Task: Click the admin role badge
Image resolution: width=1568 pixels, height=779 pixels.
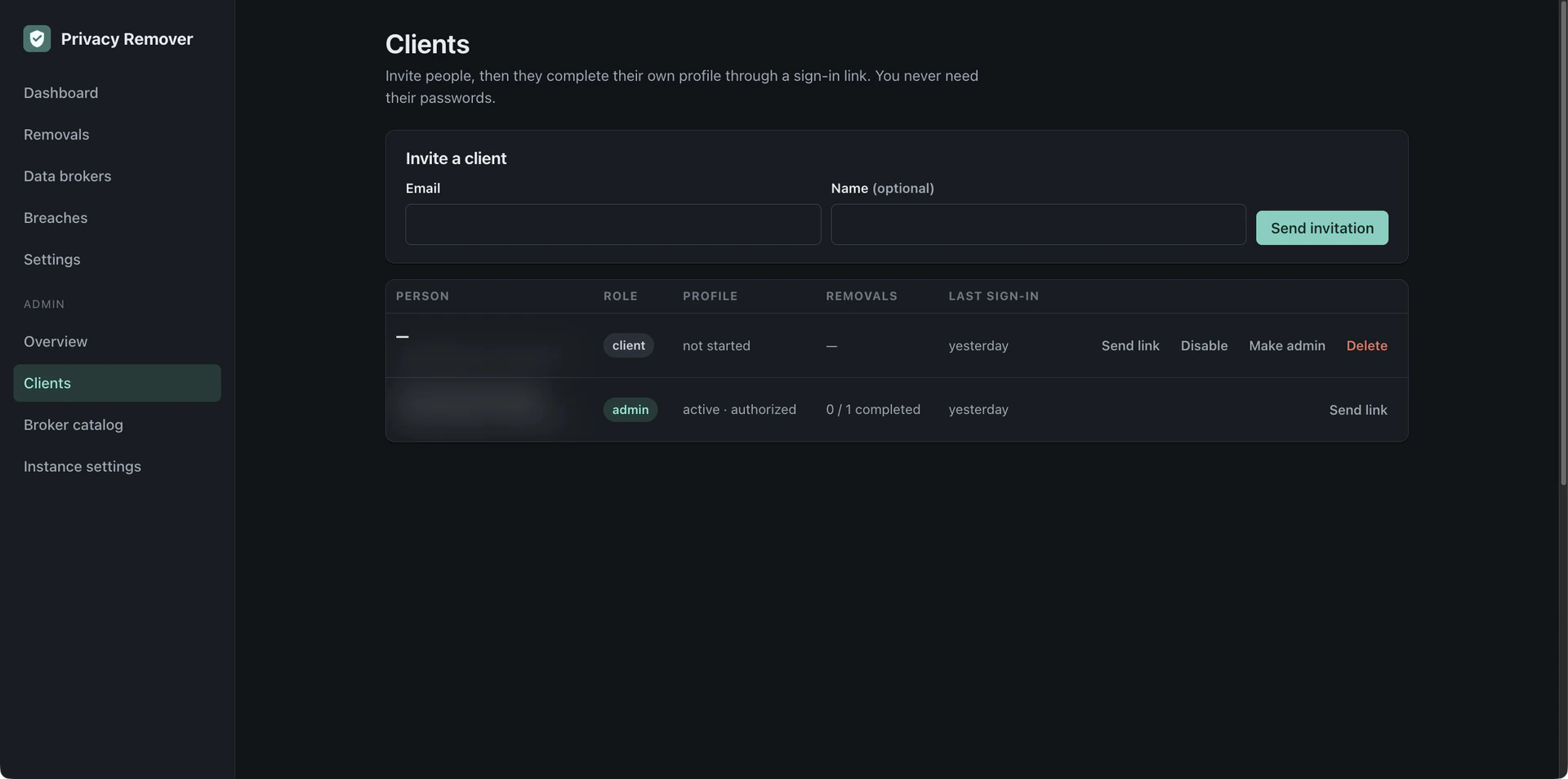Action: 630,409
